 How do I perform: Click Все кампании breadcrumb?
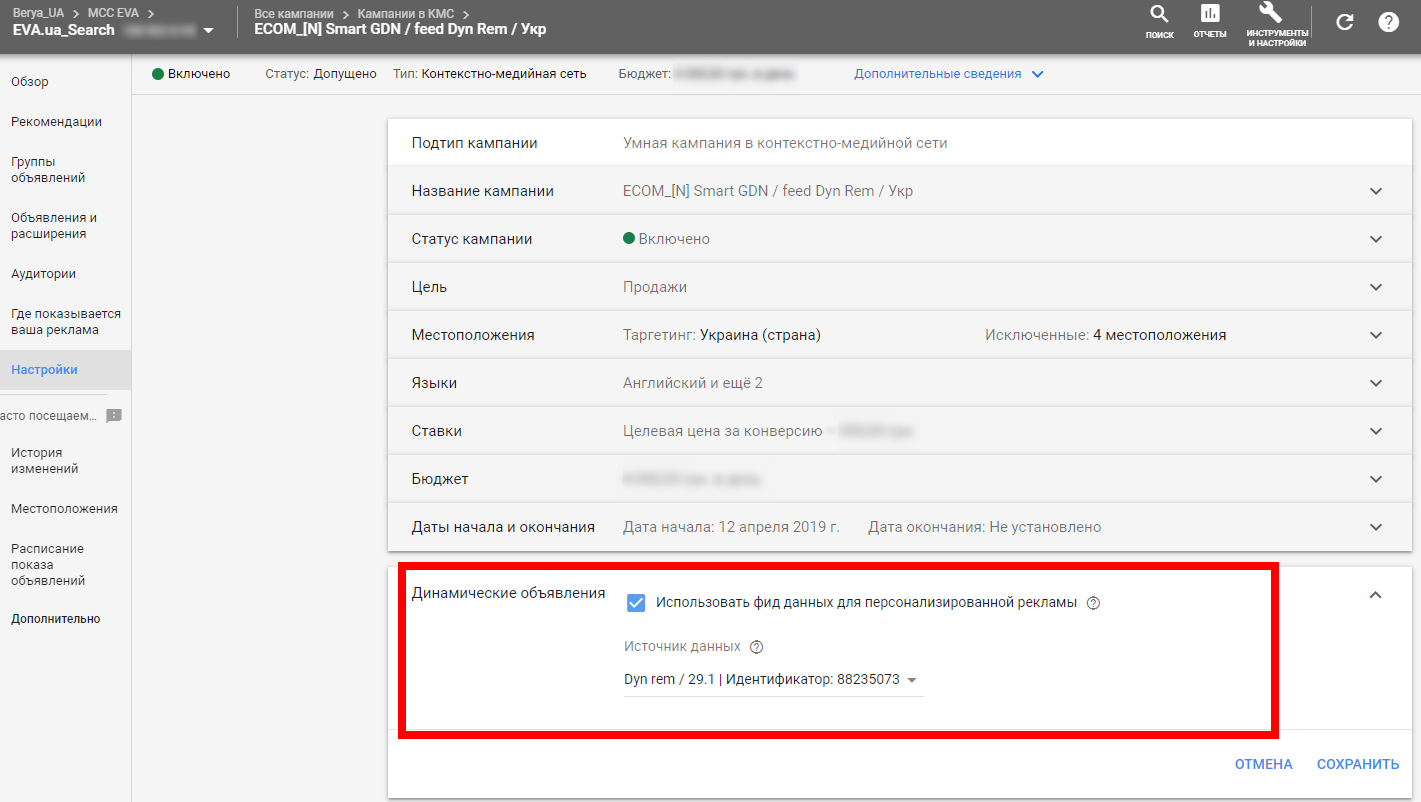(292, 13)
